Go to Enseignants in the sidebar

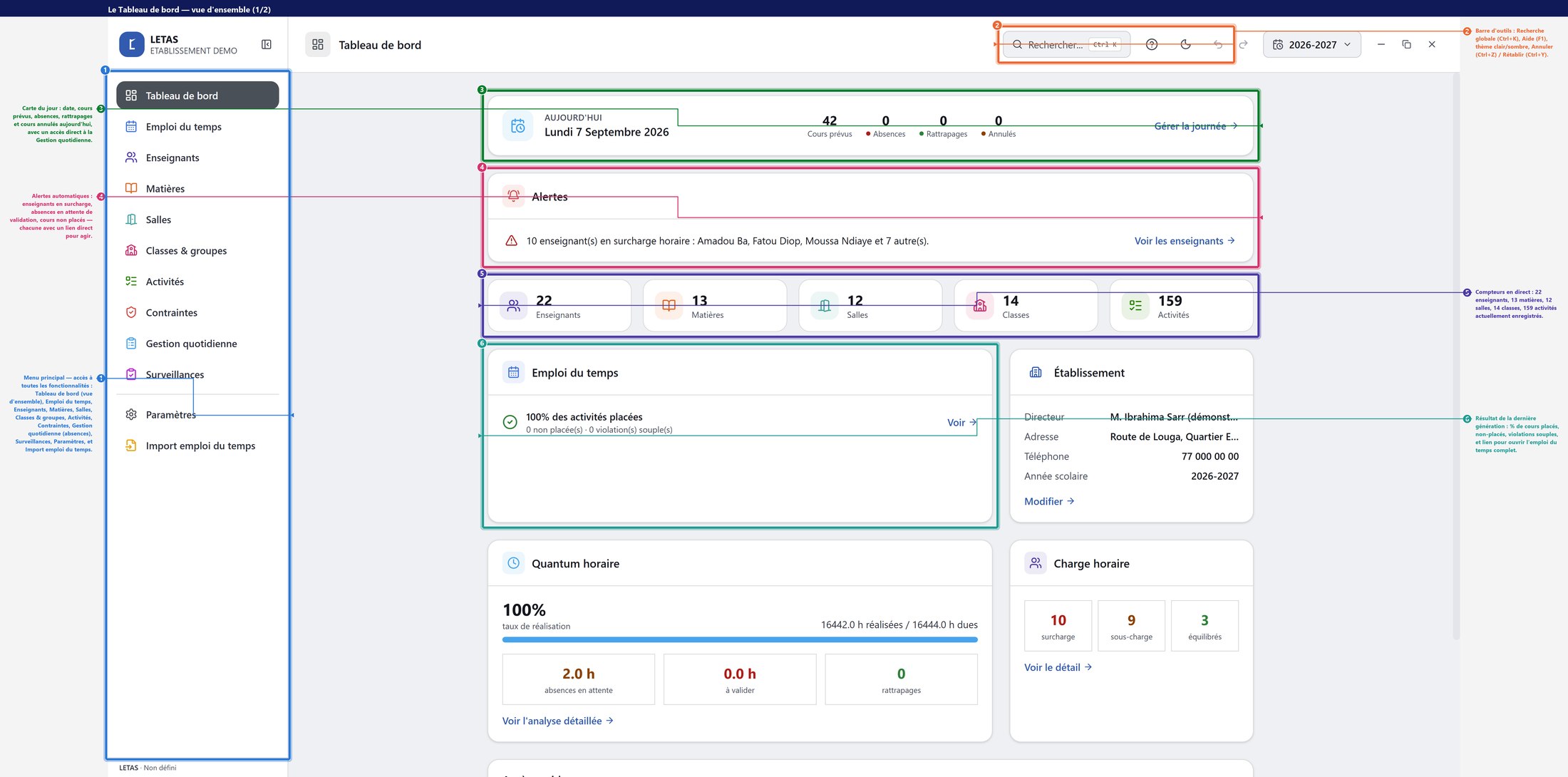[x=197, y=158]
